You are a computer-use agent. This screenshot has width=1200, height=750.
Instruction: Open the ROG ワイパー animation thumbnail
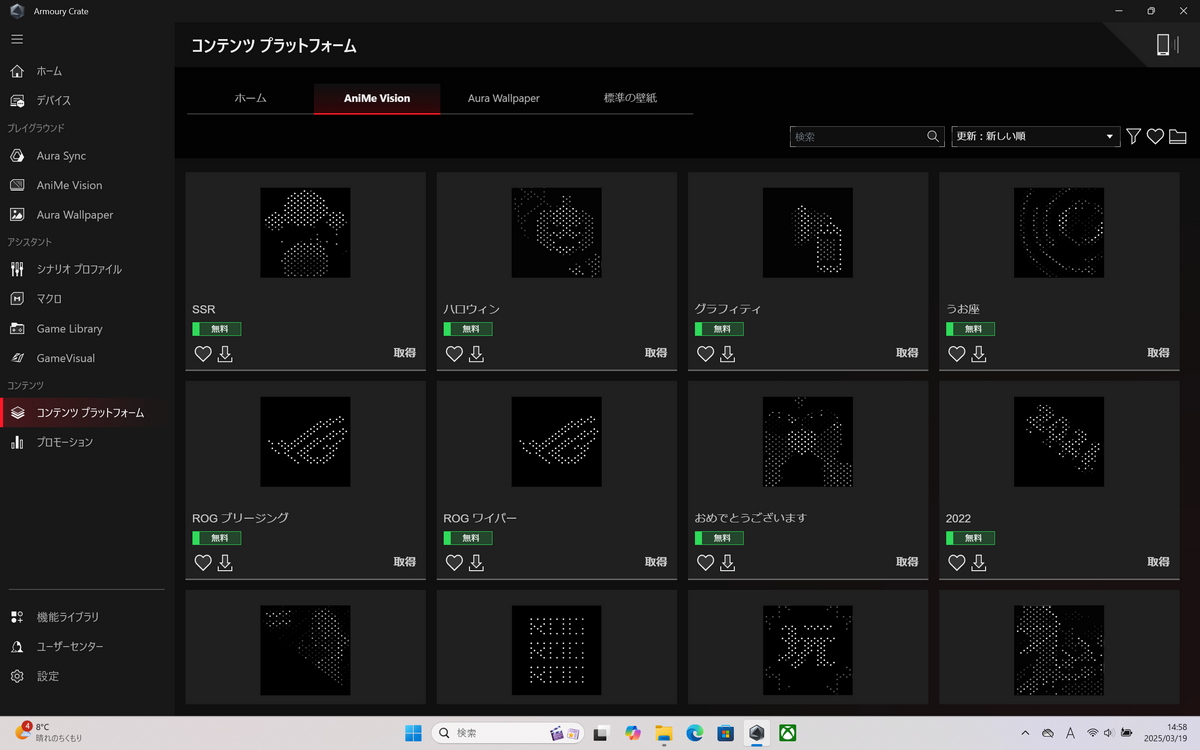pyautogui.click(x=557, y=442)
